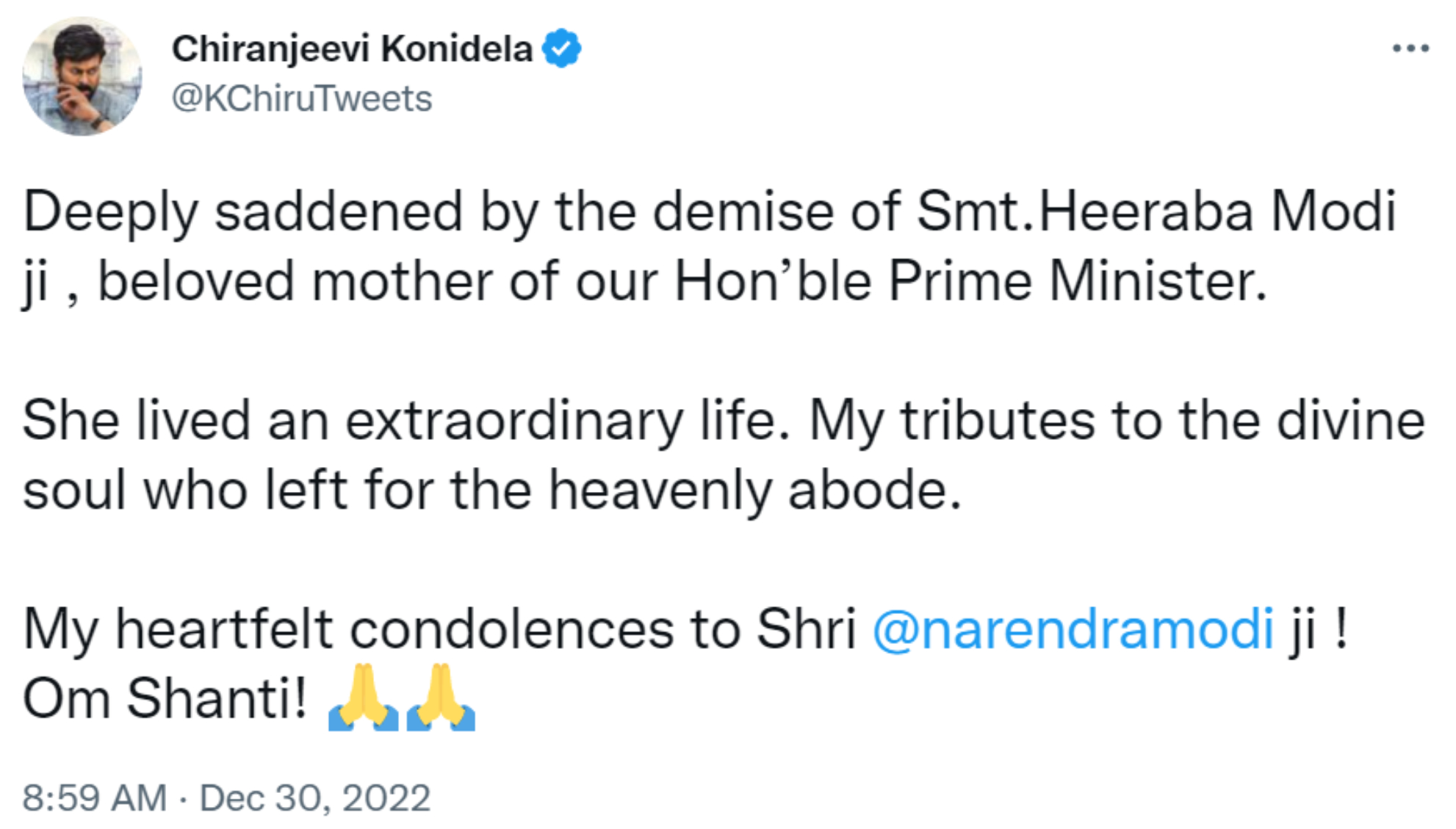
Task: Open the @KChiruTweets handle
Action: pyautogui.click(x=301, y=98)
